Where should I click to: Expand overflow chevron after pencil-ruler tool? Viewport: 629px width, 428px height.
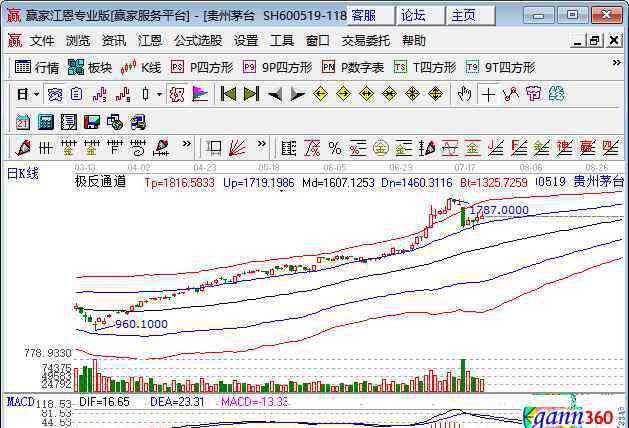point(187,144)
